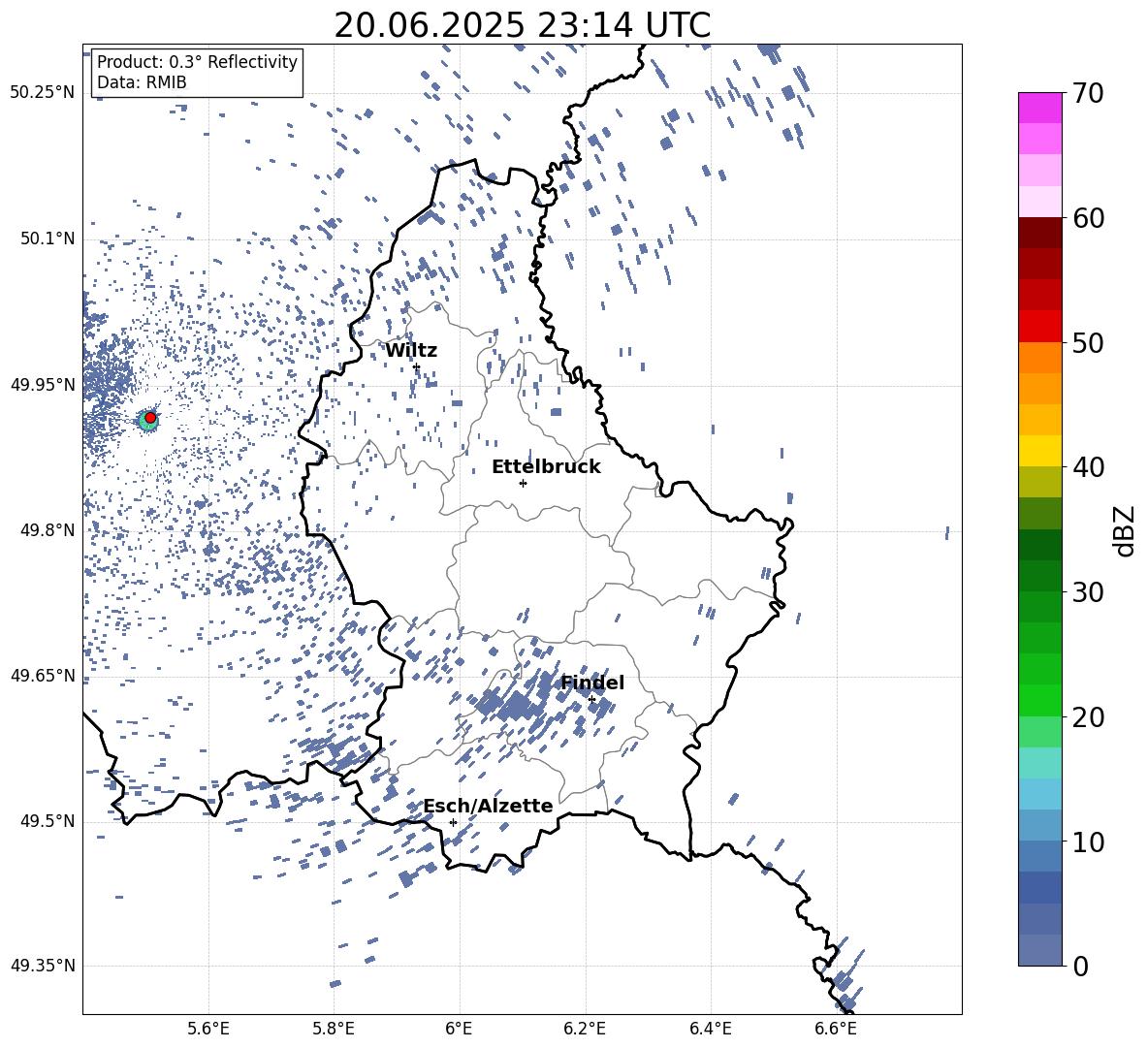
Task: Click the dark green colorbar segment near 35
Action: point(1040,545)
